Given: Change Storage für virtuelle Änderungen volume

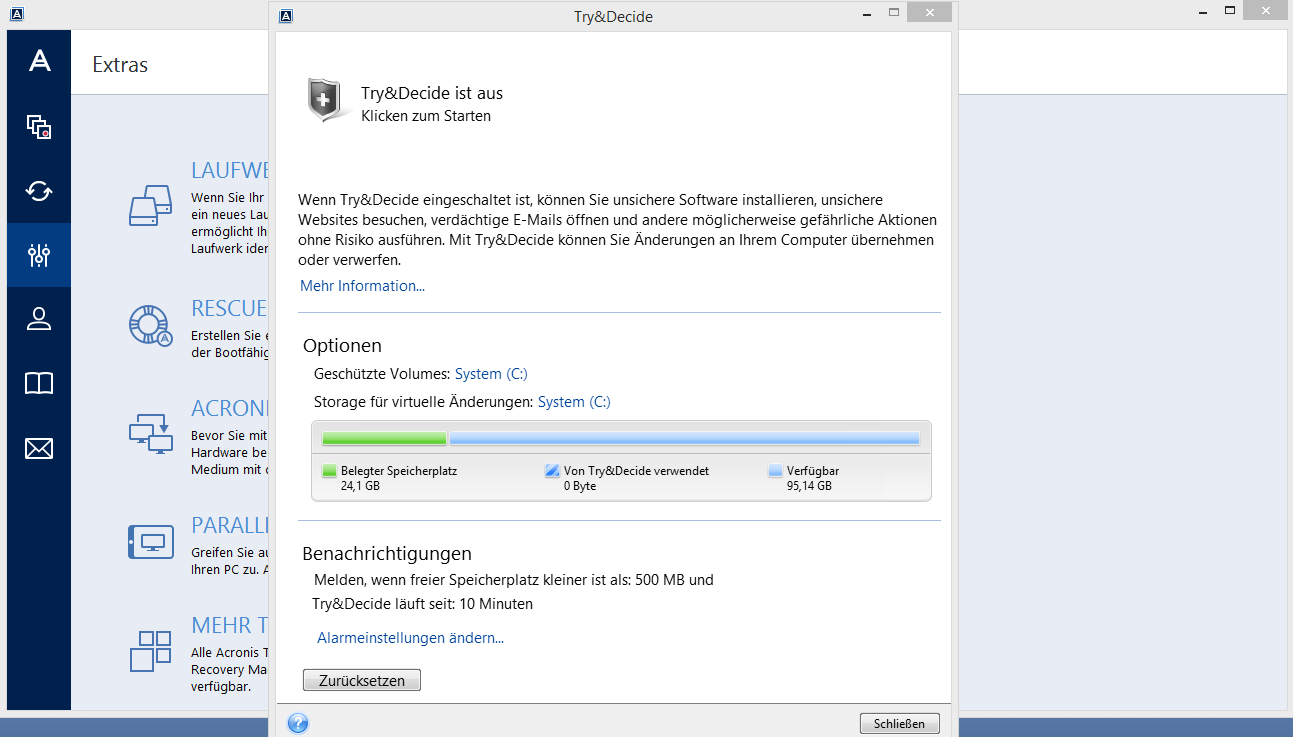Looking at the screenshot, I should pyautogui.click(x=574, y=402).
